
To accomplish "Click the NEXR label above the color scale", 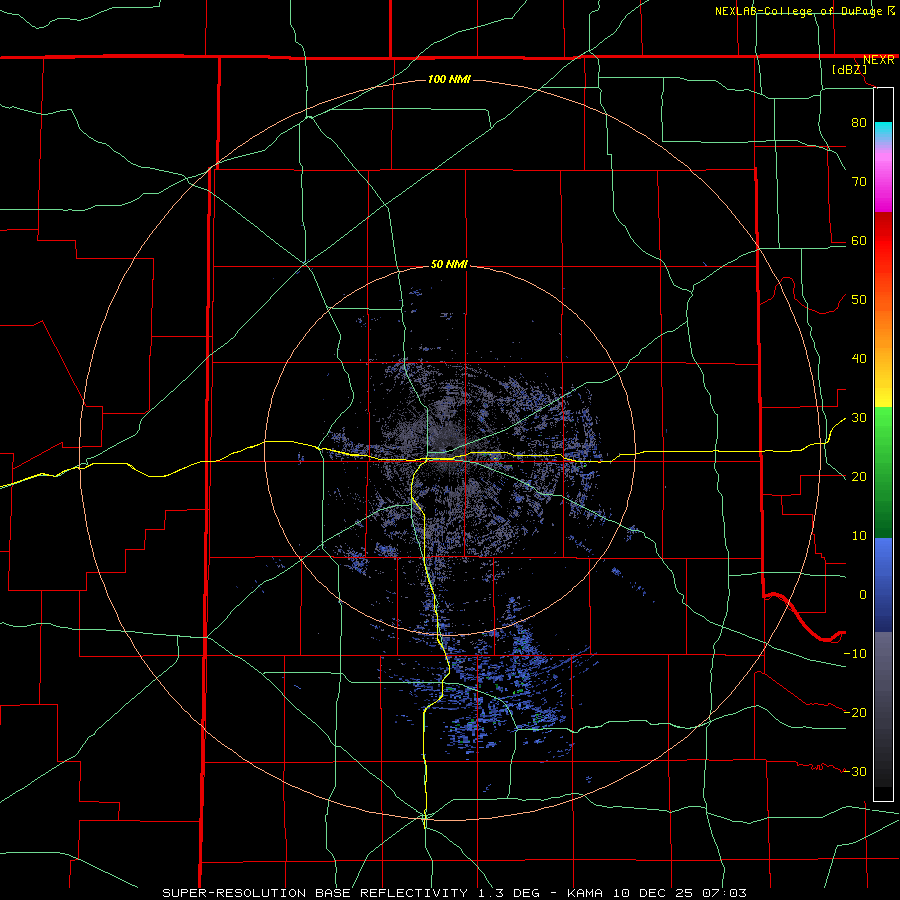I will coord(878,60).
